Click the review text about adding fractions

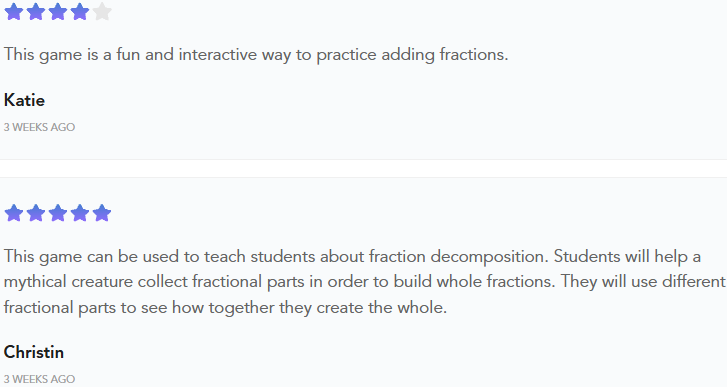tap(256, 55)
